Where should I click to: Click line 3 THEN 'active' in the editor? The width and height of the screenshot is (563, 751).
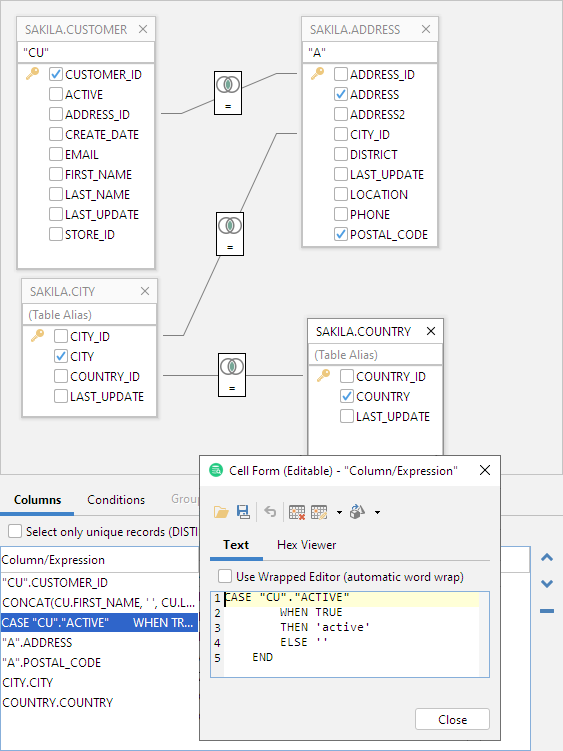[325, 627]
